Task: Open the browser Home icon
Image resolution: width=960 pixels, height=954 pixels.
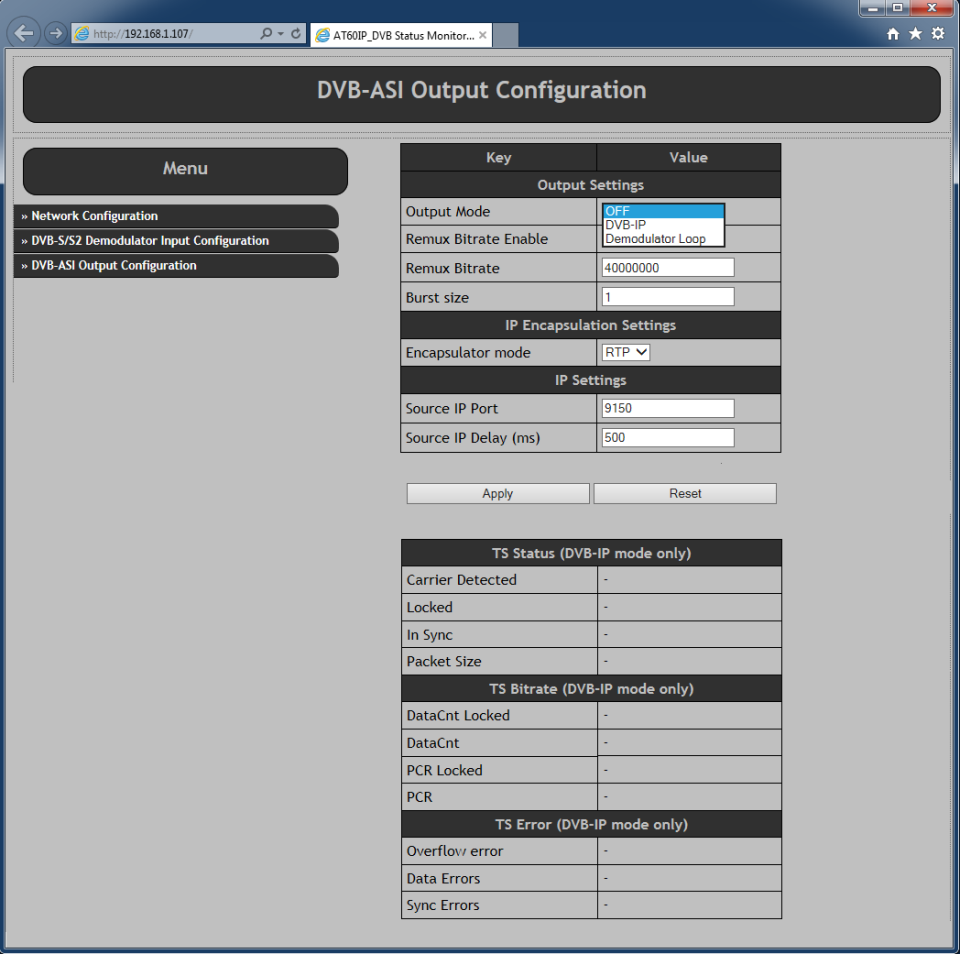Action: tap(893, 34)
